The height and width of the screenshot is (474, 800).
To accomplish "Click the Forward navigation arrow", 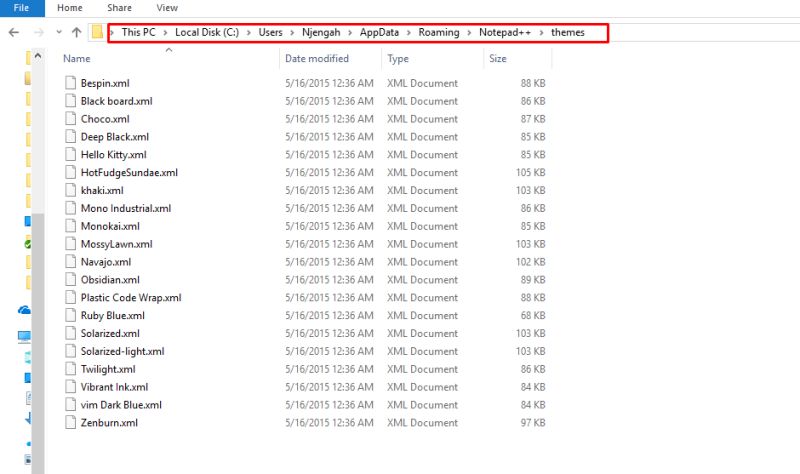I will pos(39,32).
